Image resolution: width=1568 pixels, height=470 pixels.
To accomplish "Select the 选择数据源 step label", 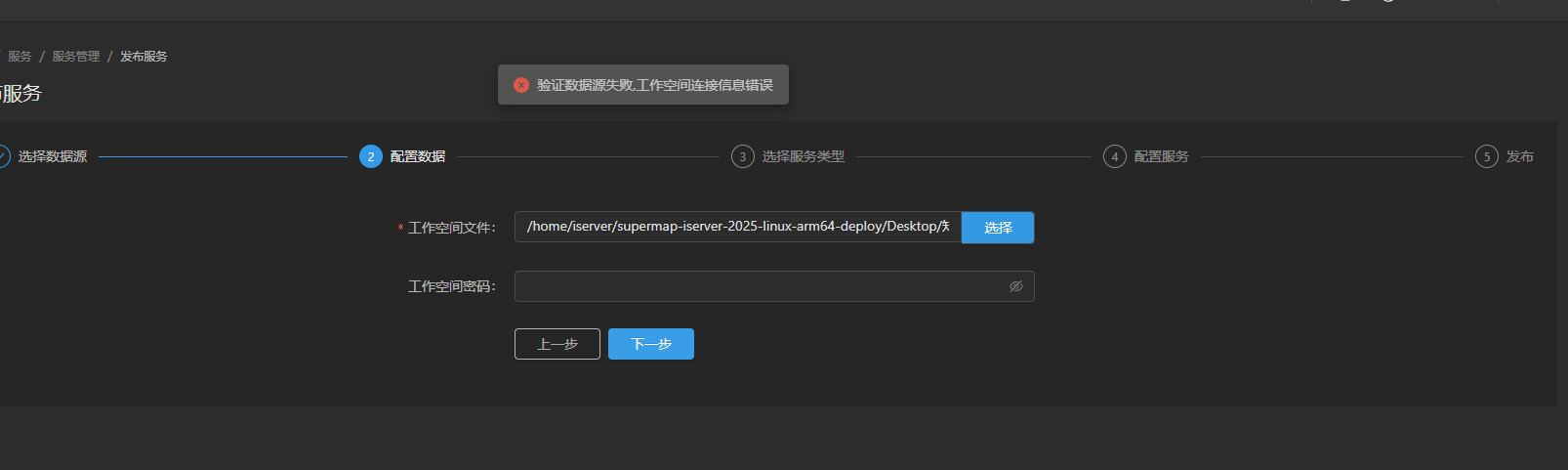I will [53, 156].
